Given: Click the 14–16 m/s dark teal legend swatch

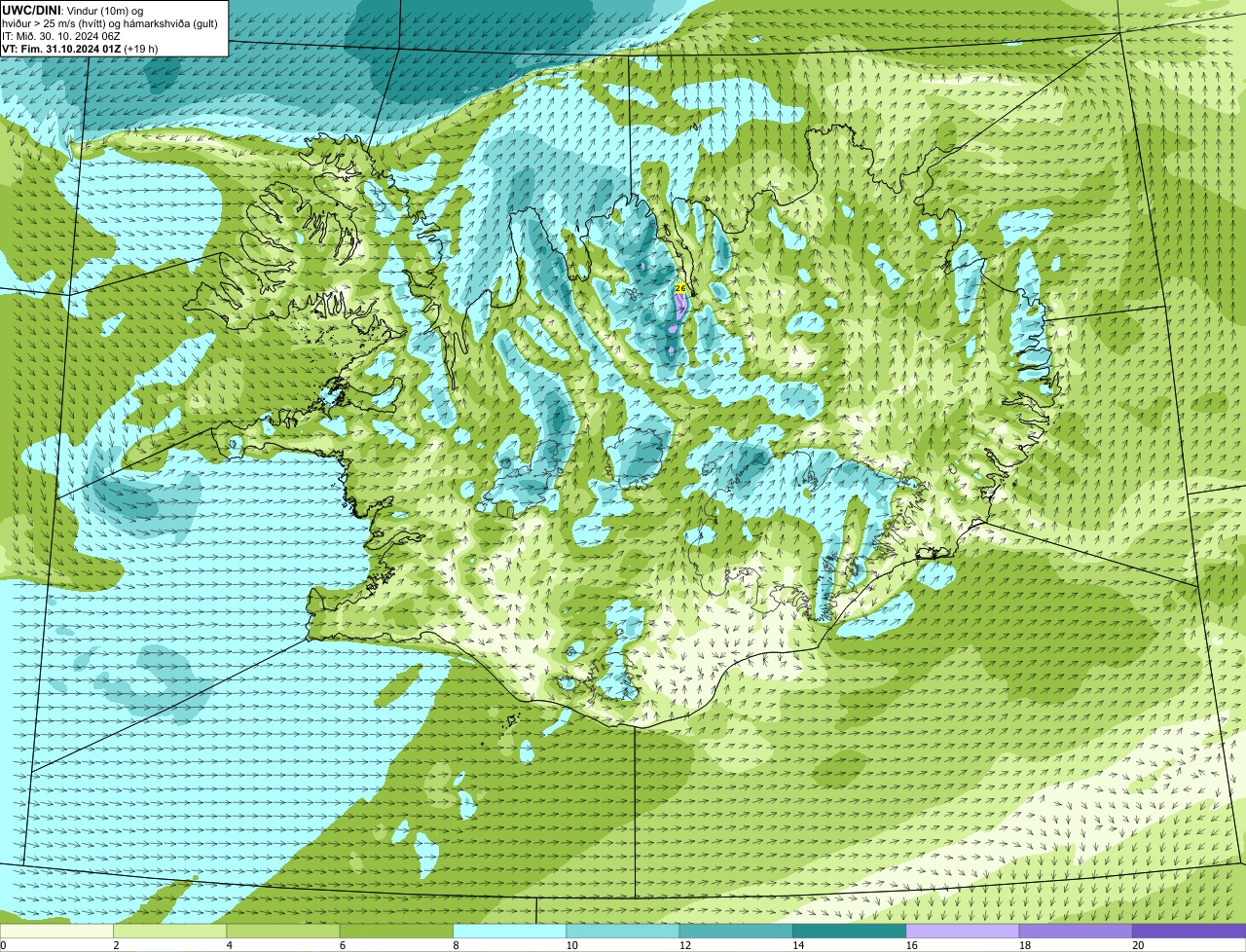Looking at the screenshot, I should (x=850, y=932).
